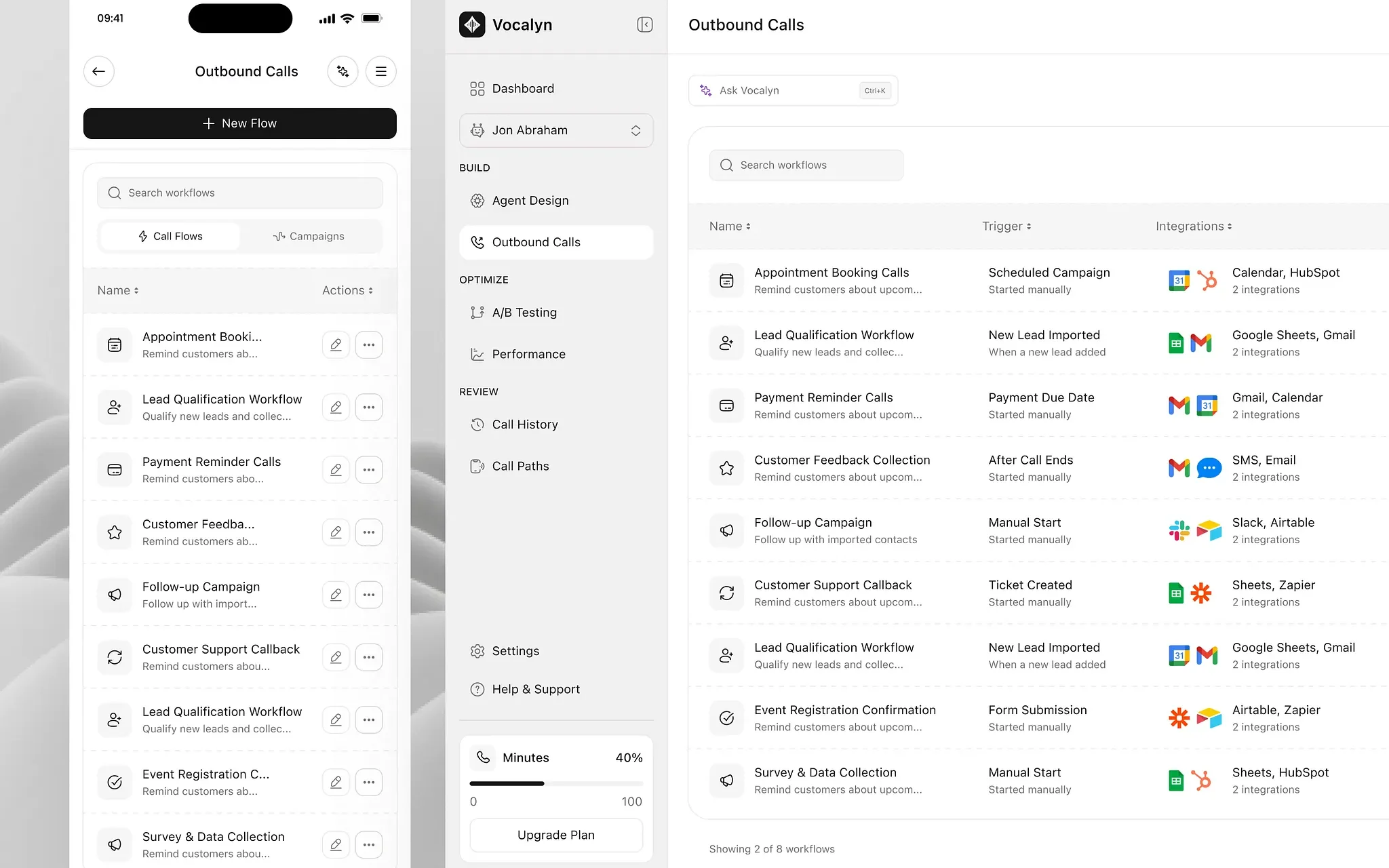The width and height of the screenshot is (1389, 868).
Task: Sort desktop table by Integrations
Action: click(1194, 226)
